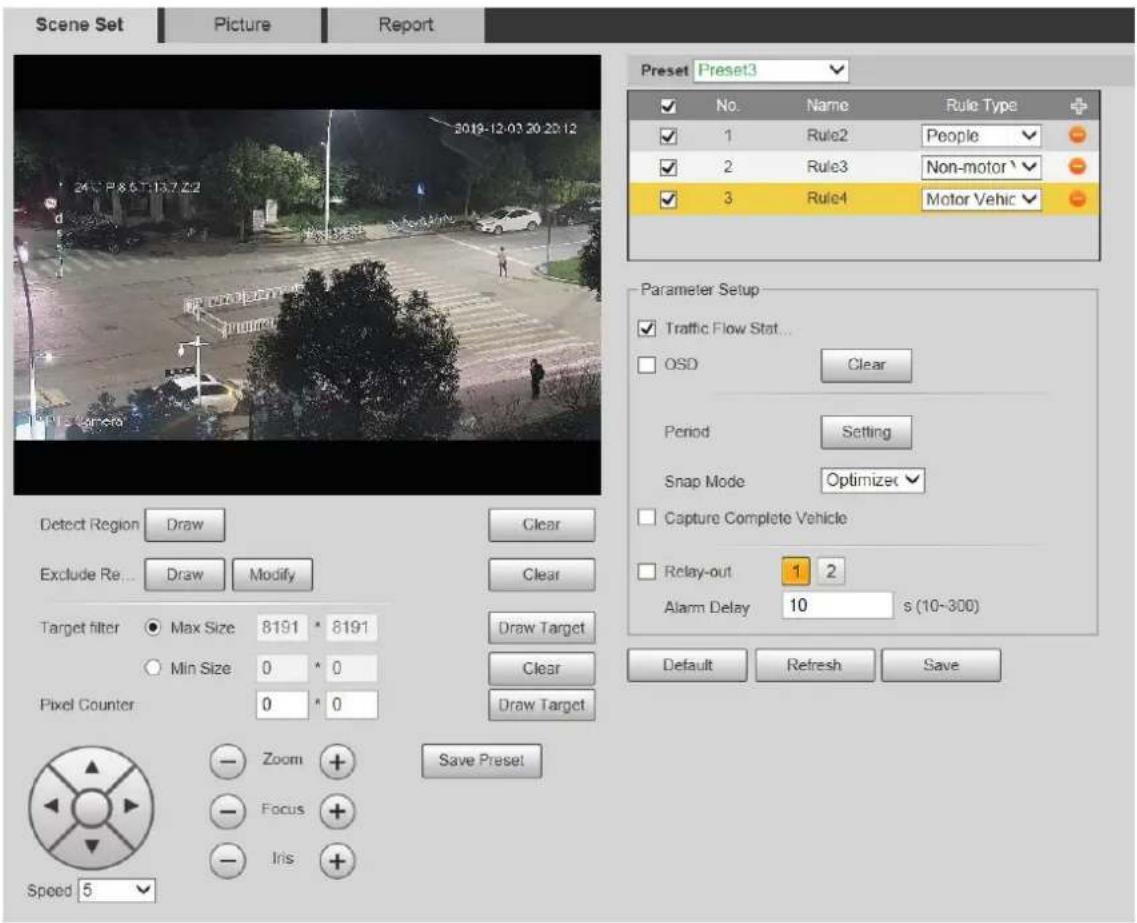Enable the Relay-out checkbox
This screenshot has width=1137, height=923.
pyautogui.click(x=647, y=571)
